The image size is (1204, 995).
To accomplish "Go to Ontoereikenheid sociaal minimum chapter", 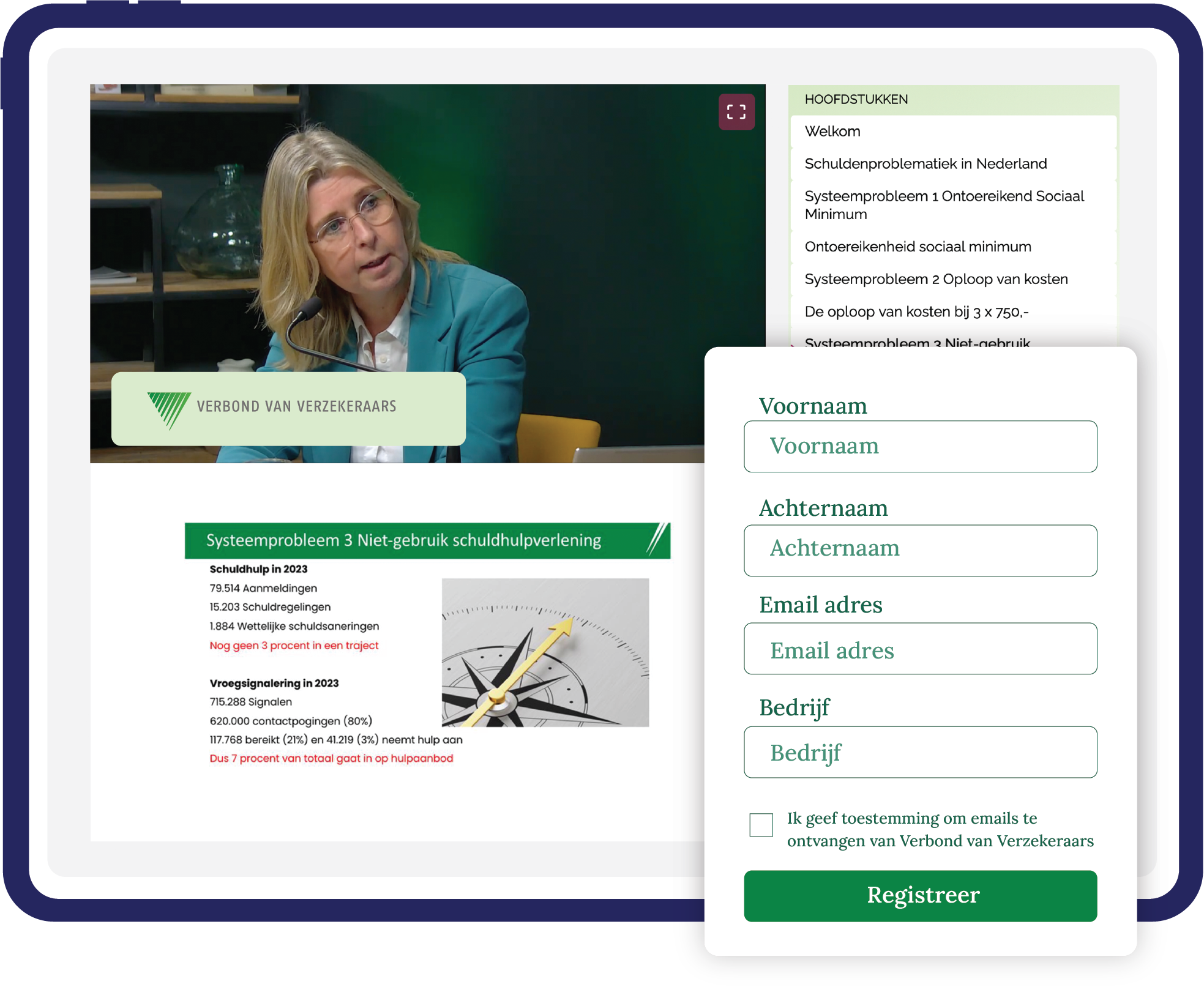I will pyautogui.click(x=918, y=247).
